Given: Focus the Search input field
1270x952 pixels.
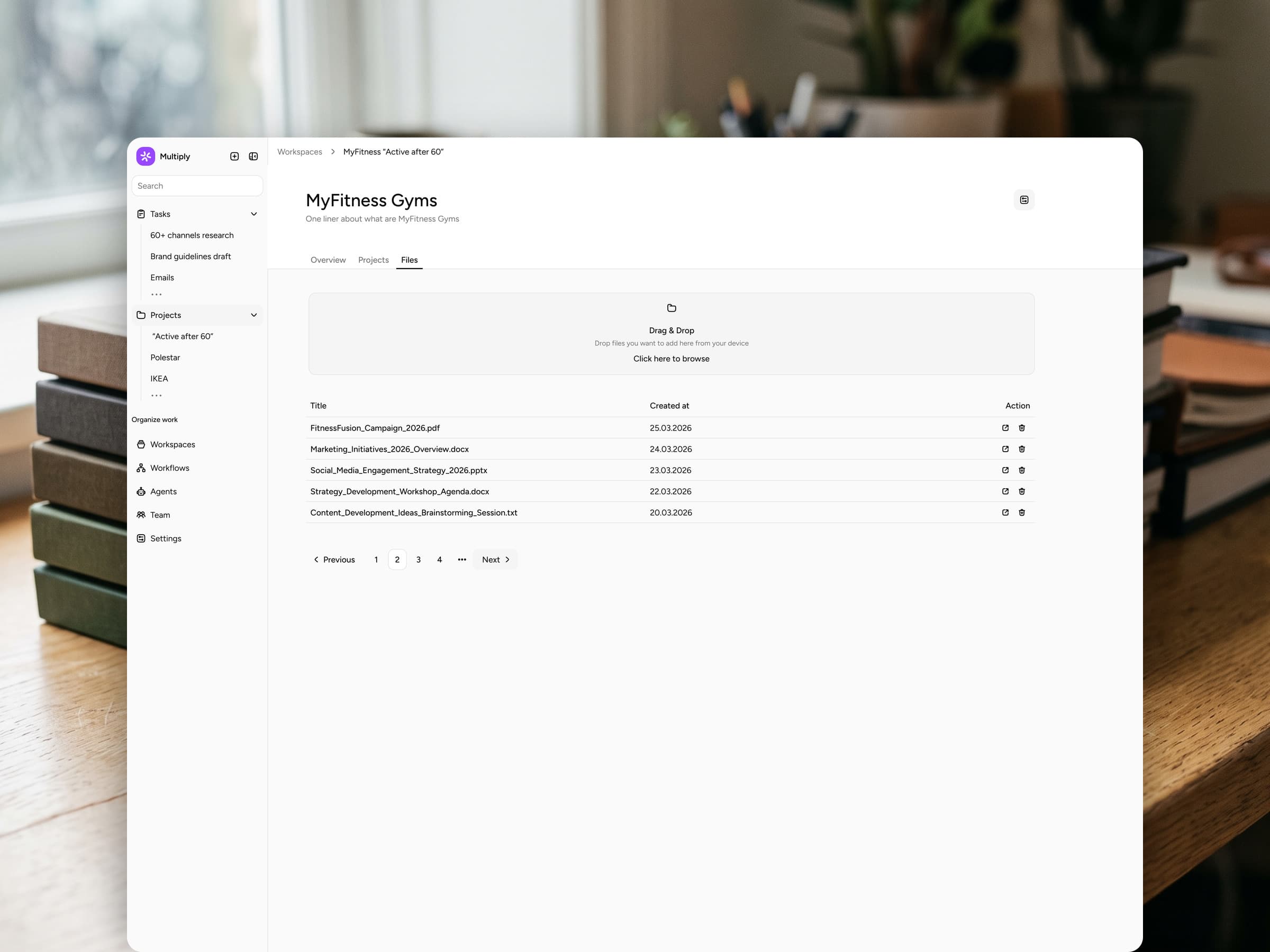Looking at the screenshot, I should pyautogui.click(x=197, y=186).
